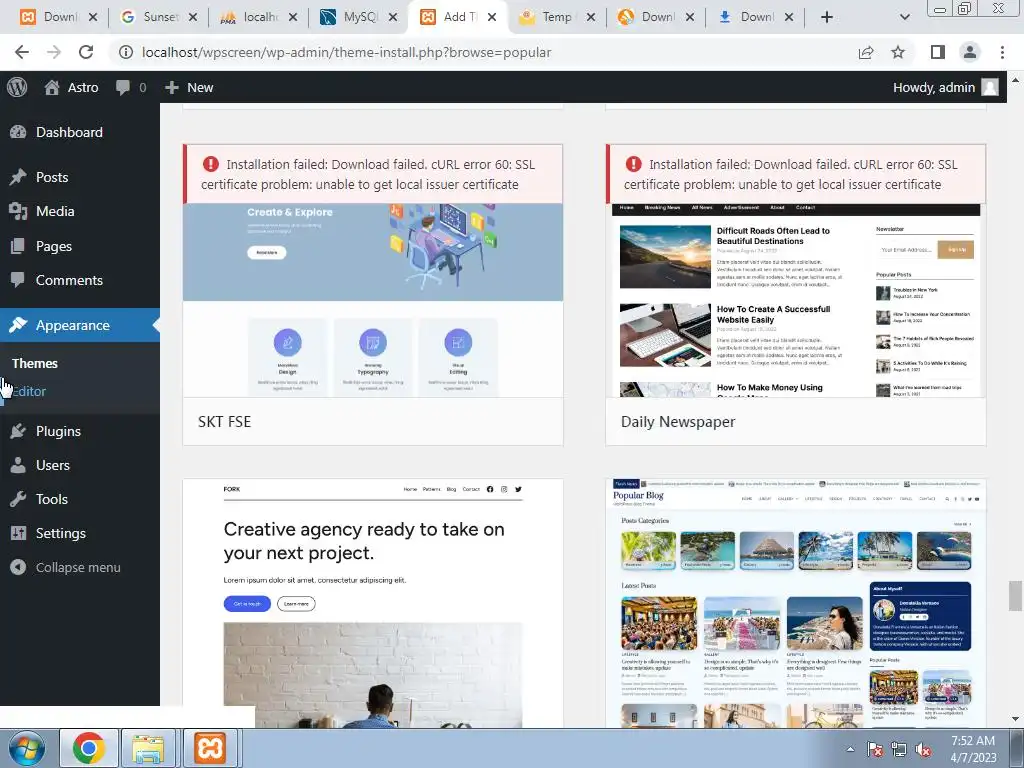Screen dimensions: 1024x768
Task: Open the Users menu
Action: tap(53, 465)
